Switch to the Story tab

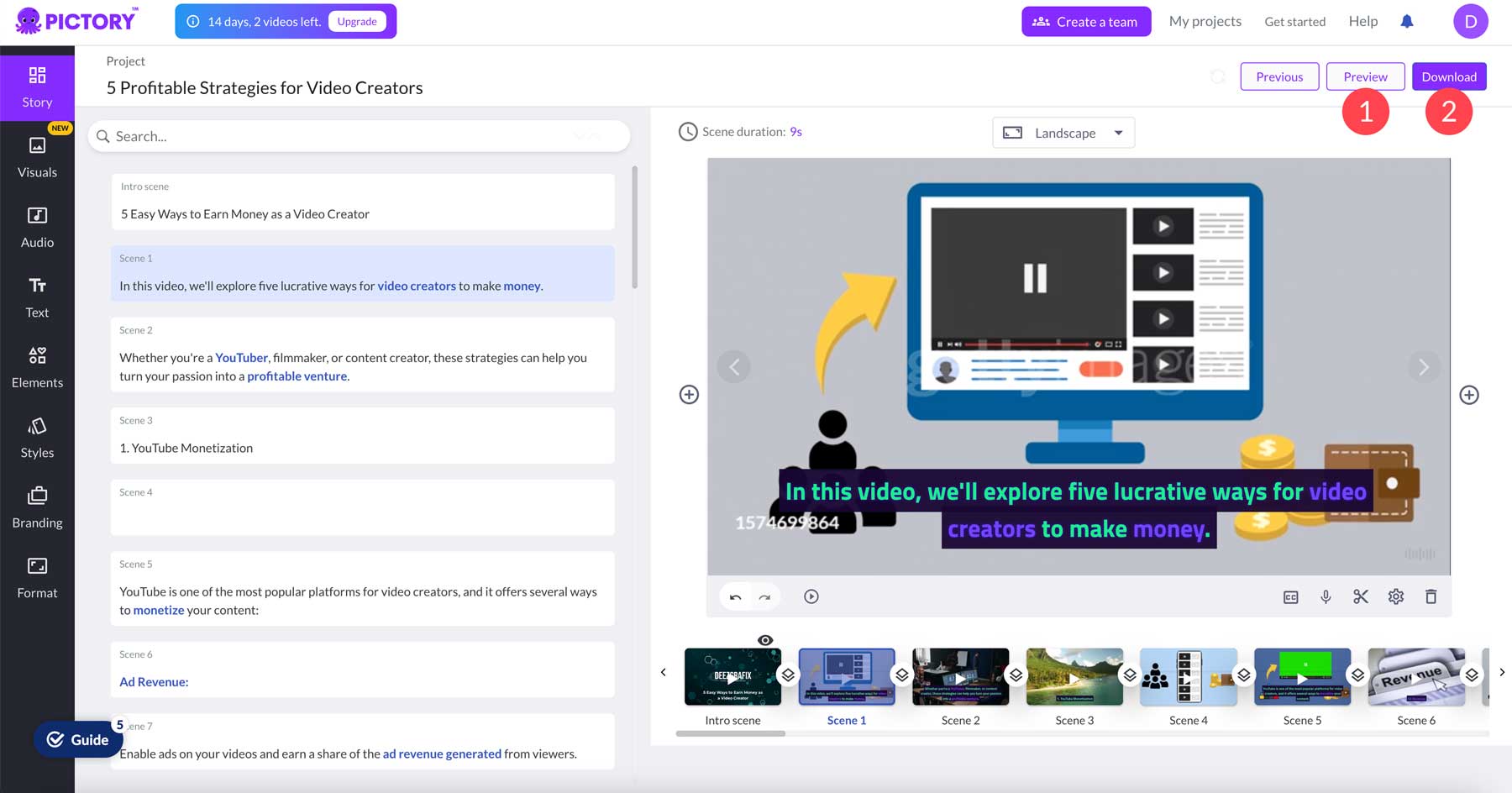point(37,87)
